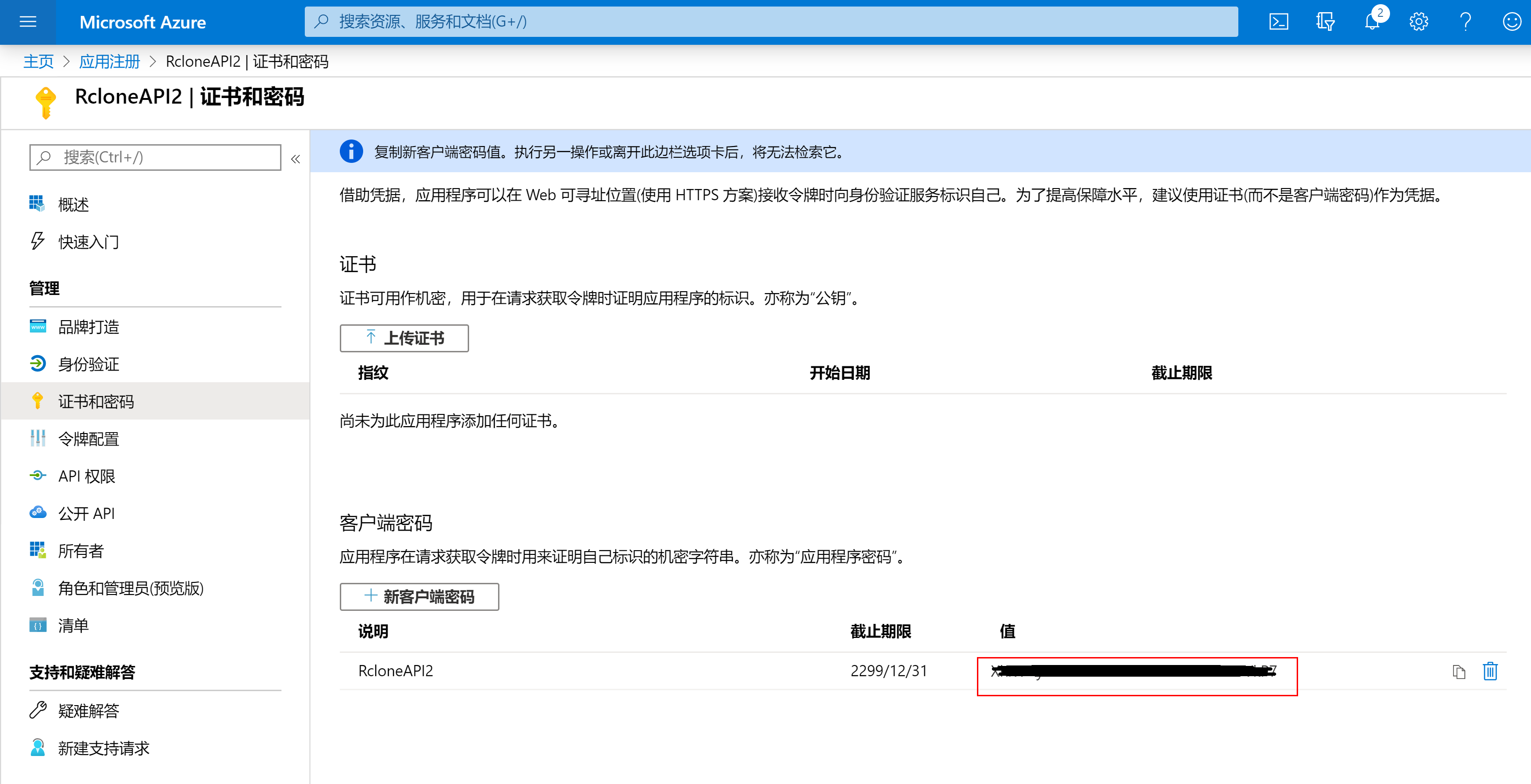Click the 说明 column header
The height and width of the screenshot is (784, 1531).
372,631
